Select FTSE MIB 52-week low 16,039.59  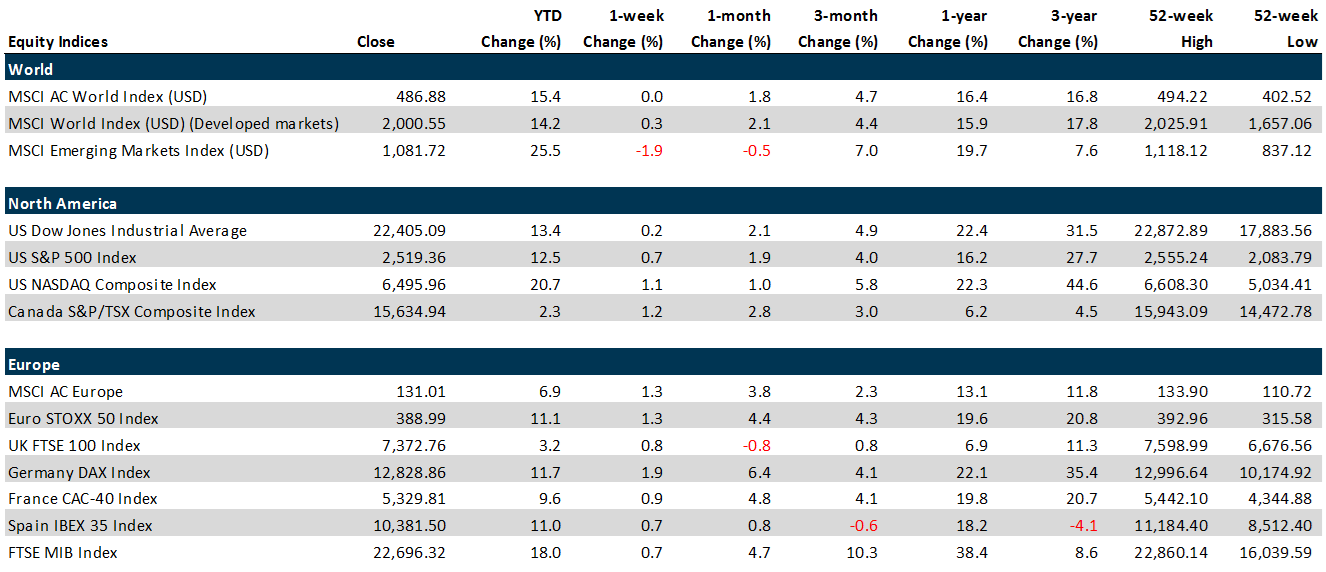click(x=1275, y=552)
